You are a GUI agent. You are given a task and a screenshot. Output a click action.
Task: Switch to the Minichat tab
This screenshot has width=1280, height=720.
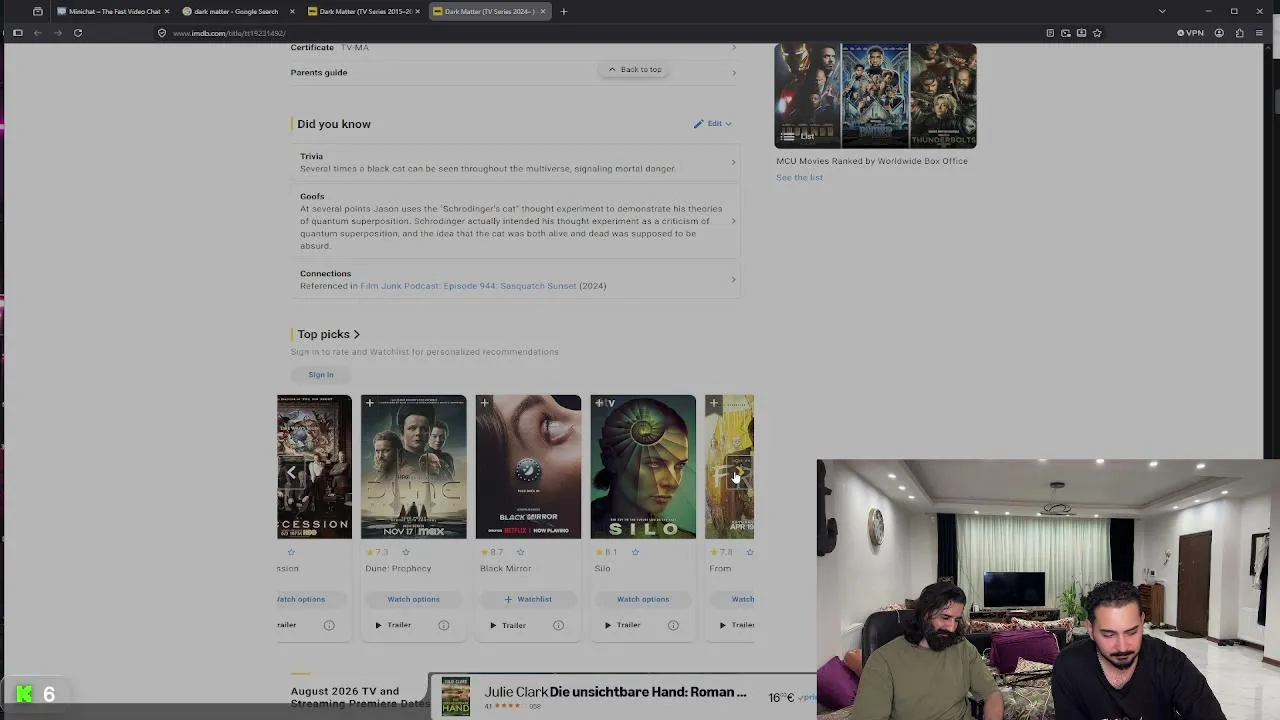pos(113,11)
